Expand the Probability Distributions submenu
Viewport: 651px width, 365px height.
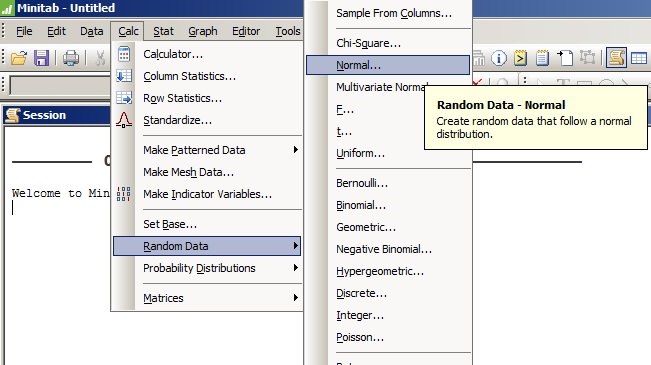pyautogui.click(x=207, y=268)
